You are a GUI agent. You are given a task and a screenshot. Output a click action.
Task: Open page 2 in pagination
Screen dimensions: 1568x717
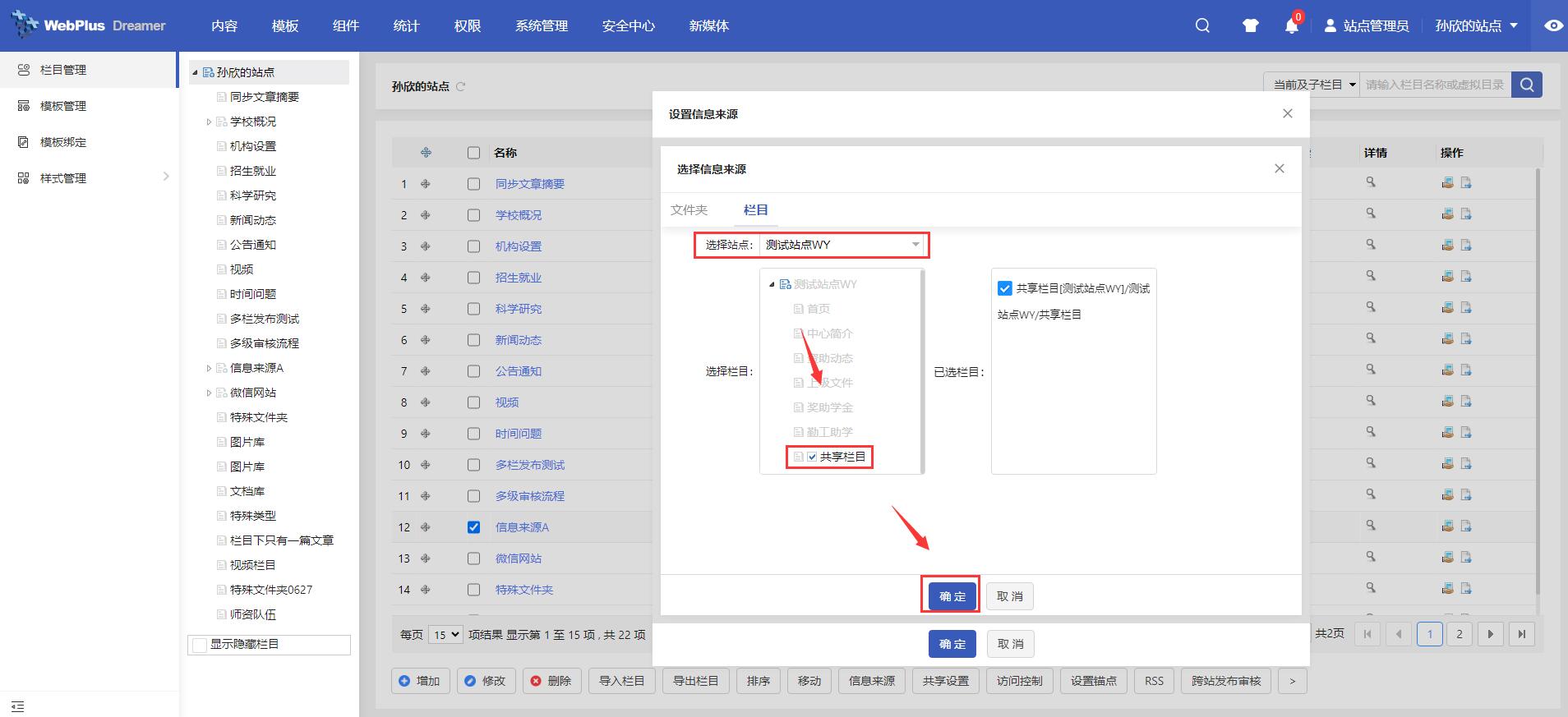[x=1460, y=634]
